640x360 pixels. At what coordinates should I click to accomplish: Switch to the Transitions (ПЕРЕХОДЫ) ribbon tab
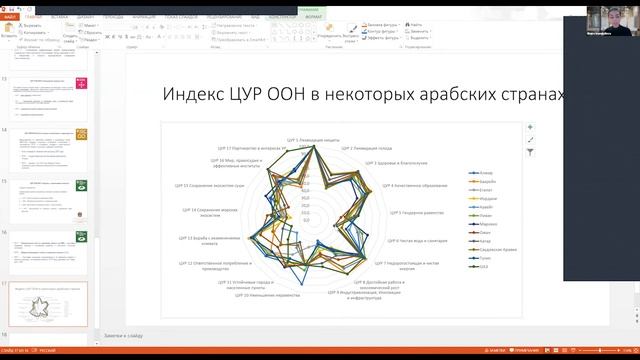(113, 17)
